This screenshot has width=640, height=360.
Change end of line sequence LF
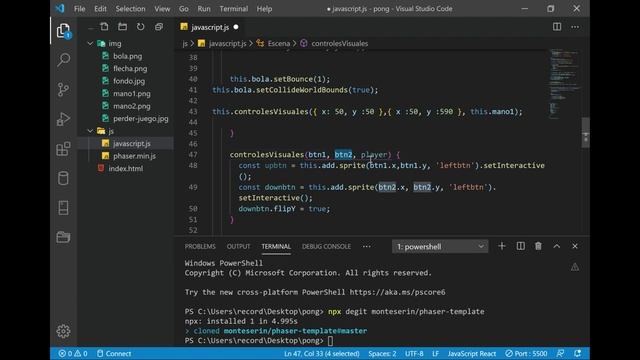click(x=435, y=353)
